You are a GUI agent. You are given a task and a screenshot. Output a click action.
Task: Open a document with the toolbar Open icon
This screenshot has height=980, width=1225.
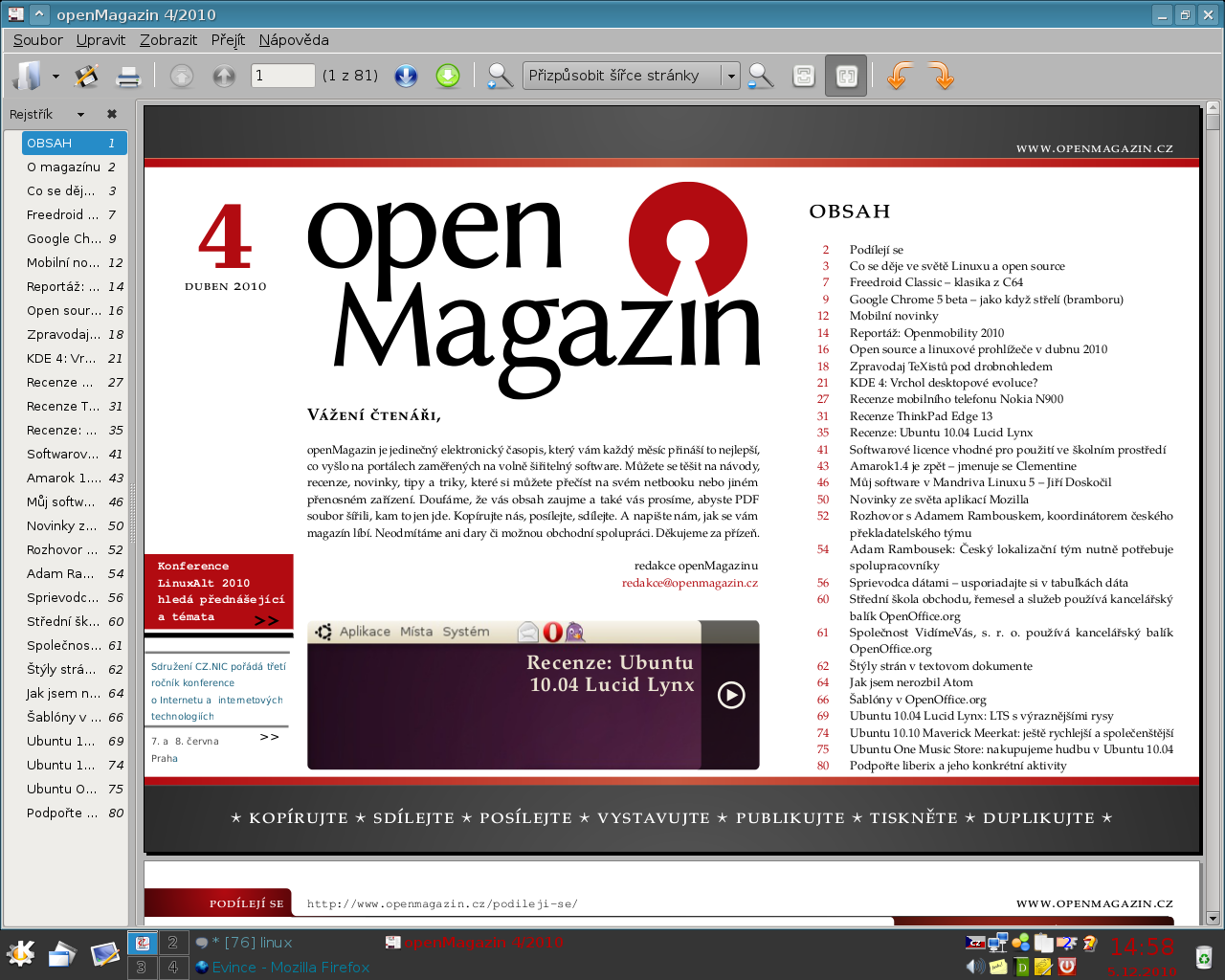(x=27, y=76)
